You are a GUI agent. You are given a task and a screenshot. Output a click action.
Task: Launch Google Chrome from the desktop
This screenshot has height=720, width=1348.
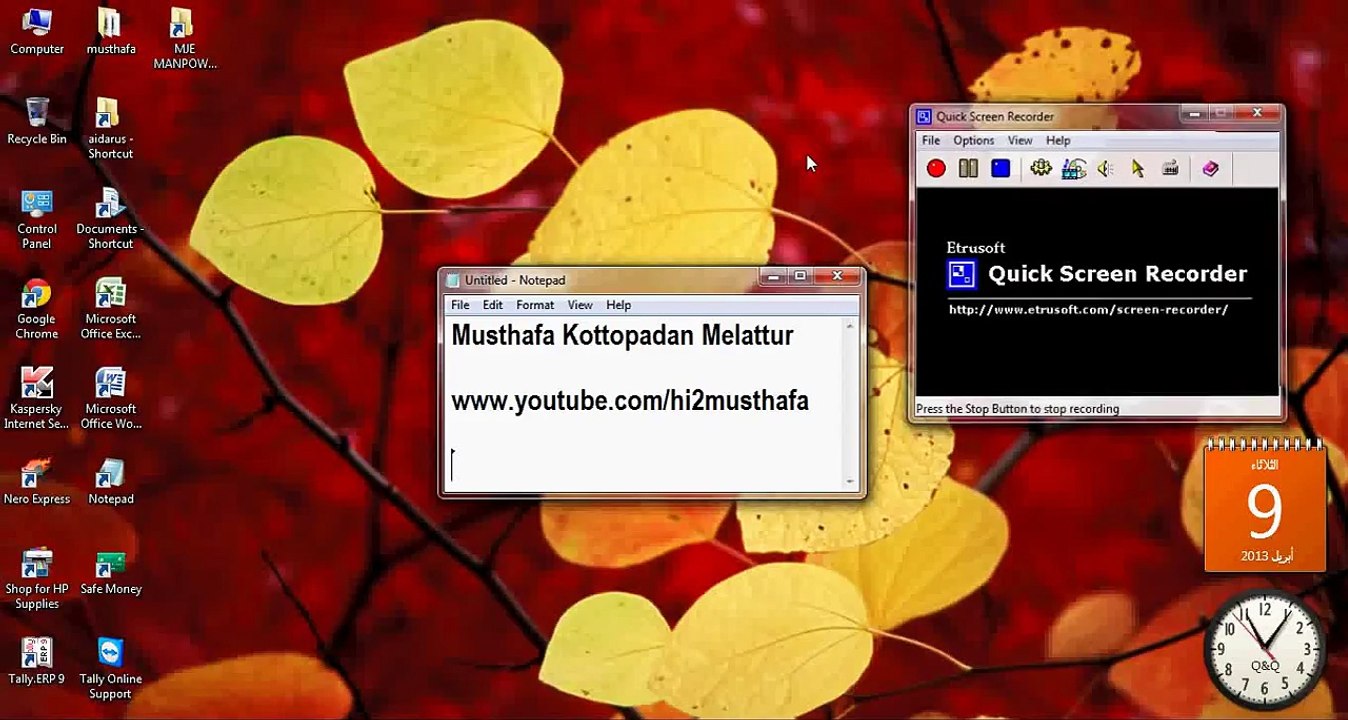point(37,309)
